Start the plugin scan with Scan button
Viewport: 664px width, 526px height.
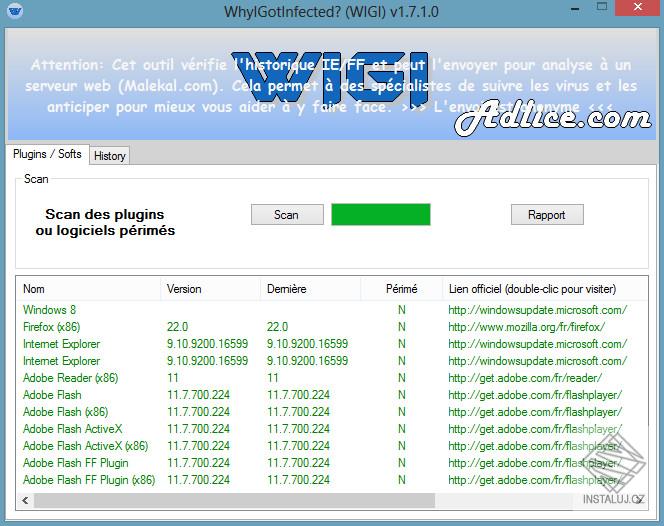pos(287,215)
